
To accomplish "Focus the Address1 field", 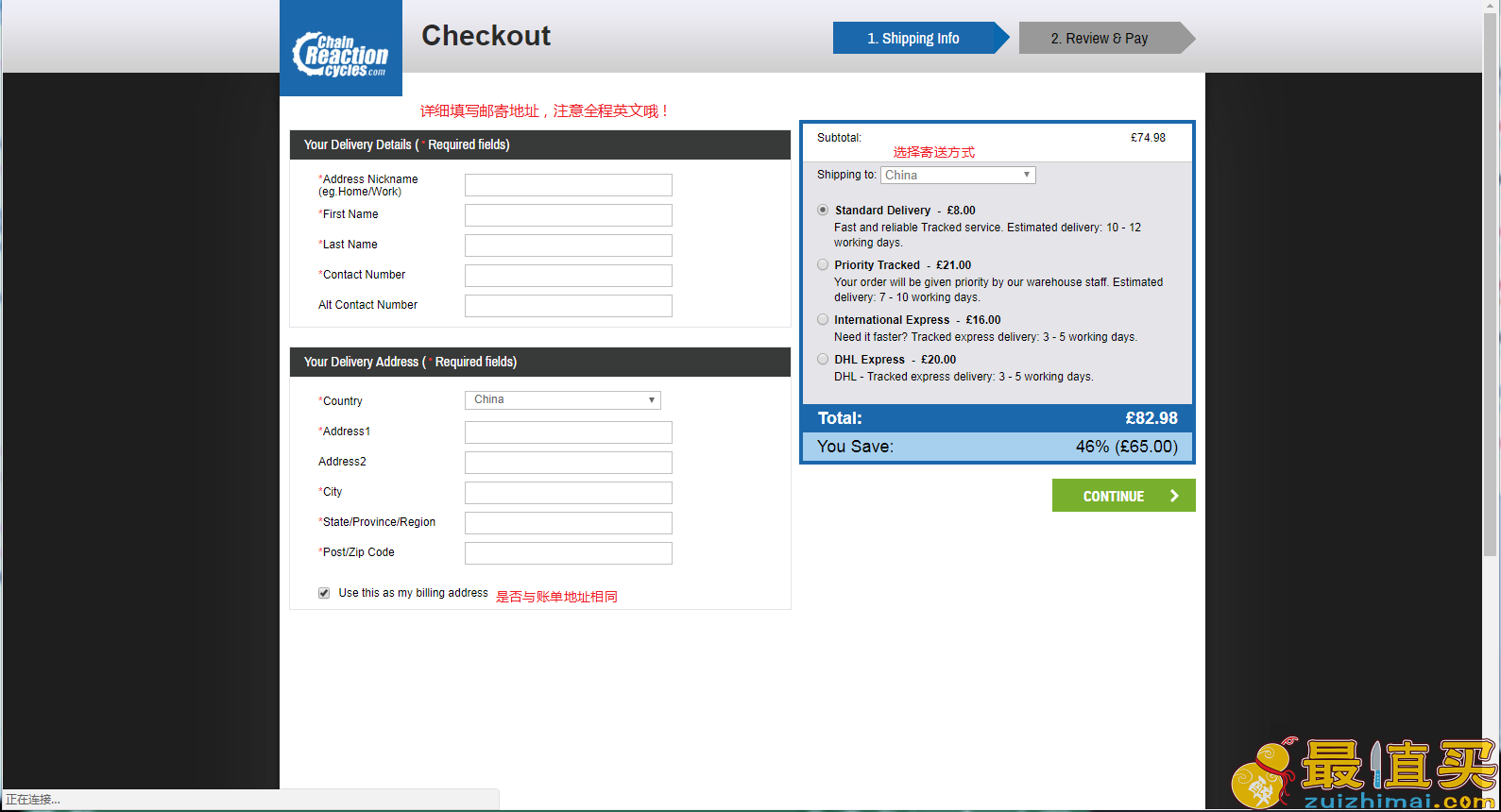I will coord(569,432).
